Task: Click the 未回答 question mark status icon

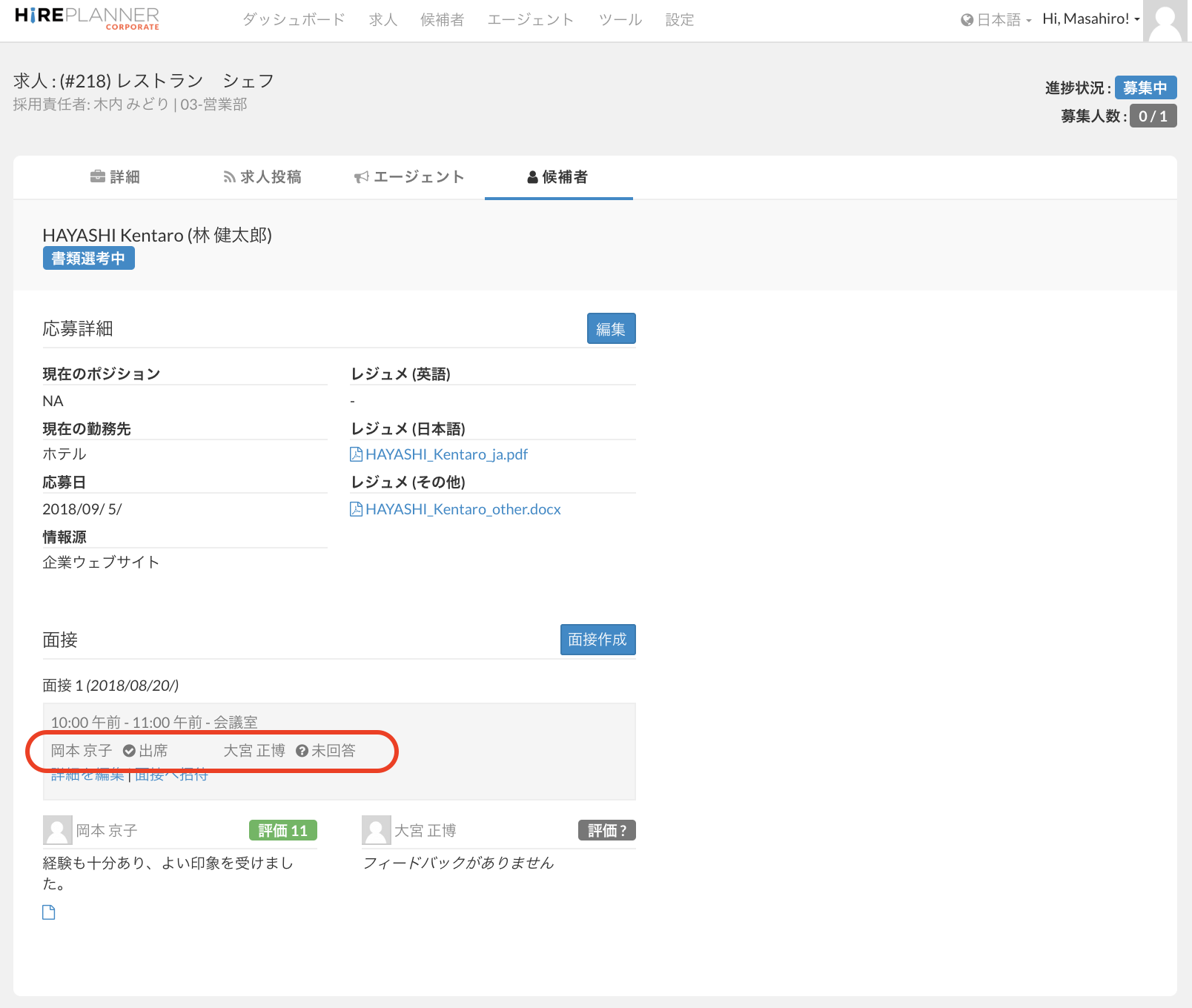Action: point(302,751)
